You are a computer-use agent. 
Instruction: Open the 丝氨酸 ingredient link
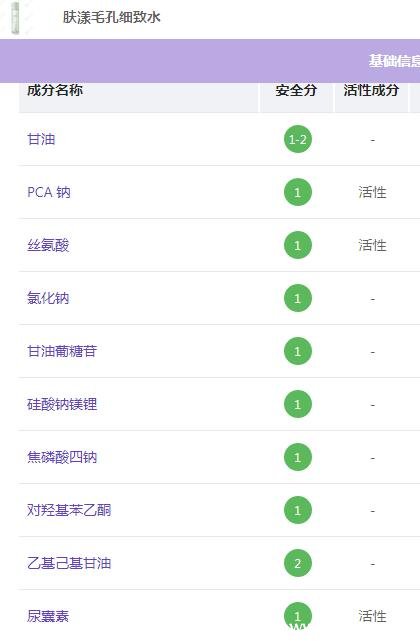pyautogui.click(x=48, y=245)
